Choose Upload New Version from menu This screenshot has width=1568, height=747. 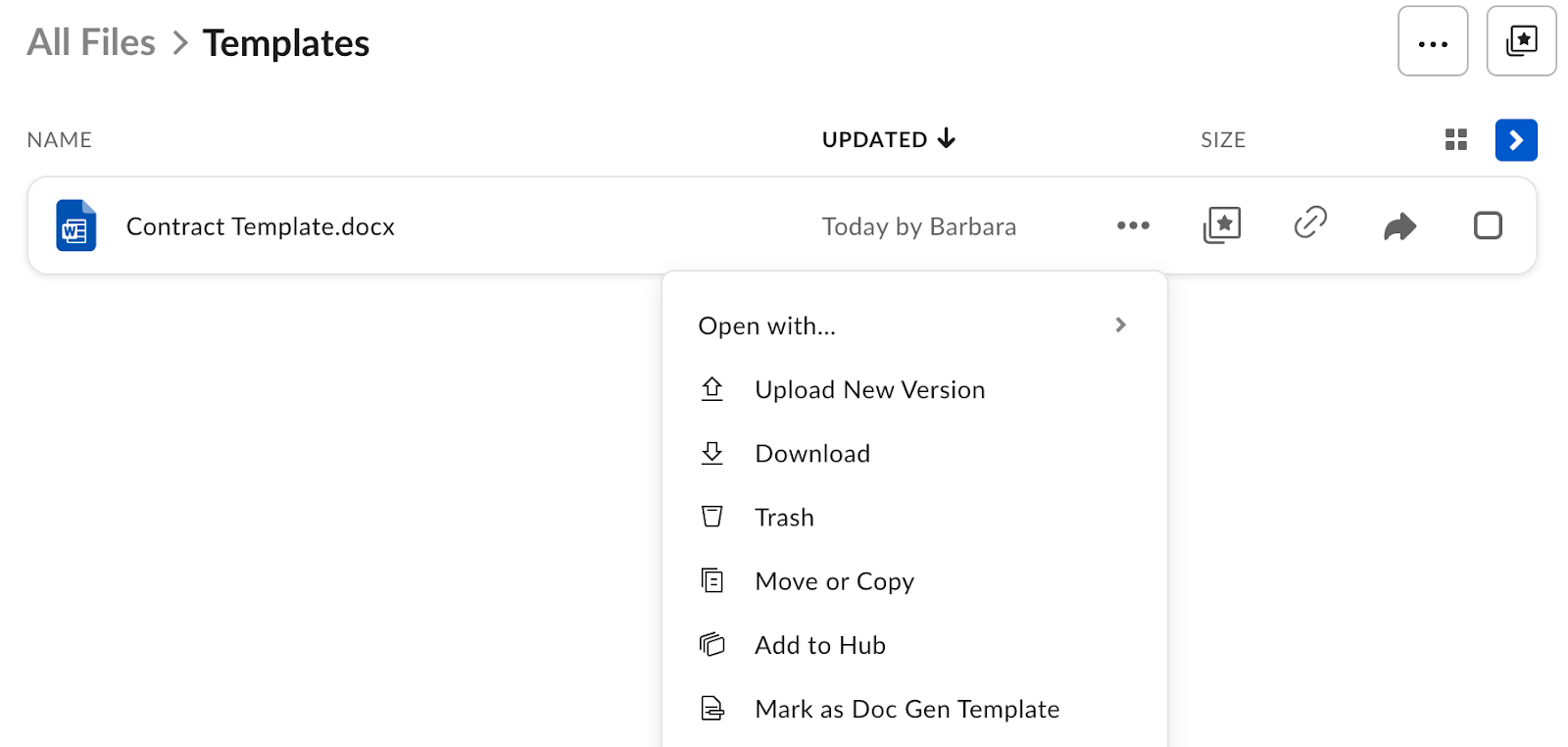(869, 389)
